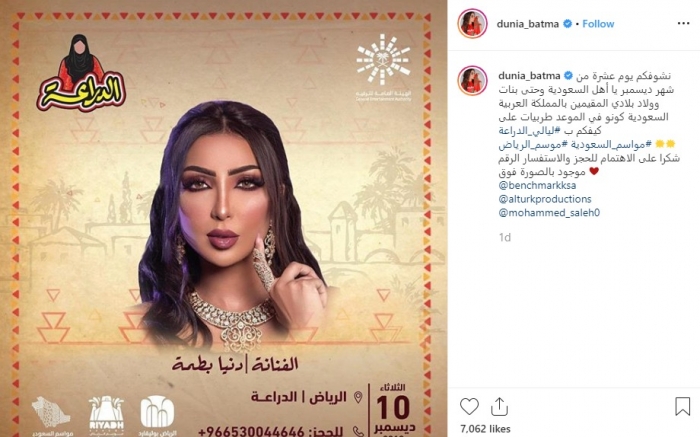700x437 pixels.
Task: Open the #مواسم_السعودية hashtag
Action: [x=603, y=145]
